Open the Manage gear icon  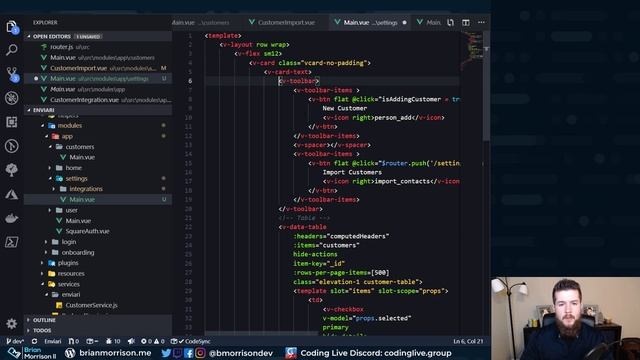click(x=12, y=324)
